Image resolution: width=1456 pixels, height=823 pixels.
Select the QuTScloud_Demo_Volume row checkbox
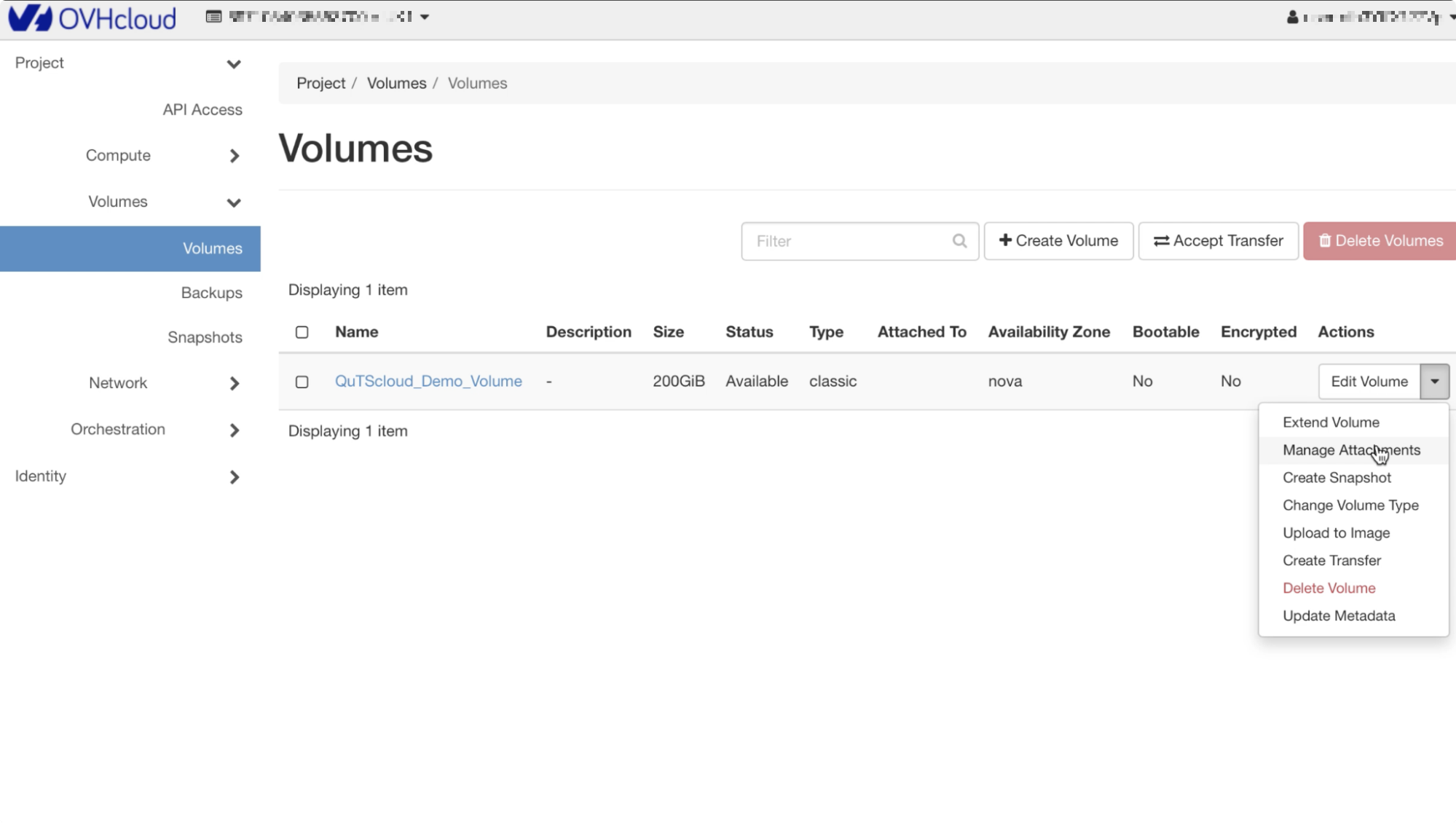click(x=302, y=382)
